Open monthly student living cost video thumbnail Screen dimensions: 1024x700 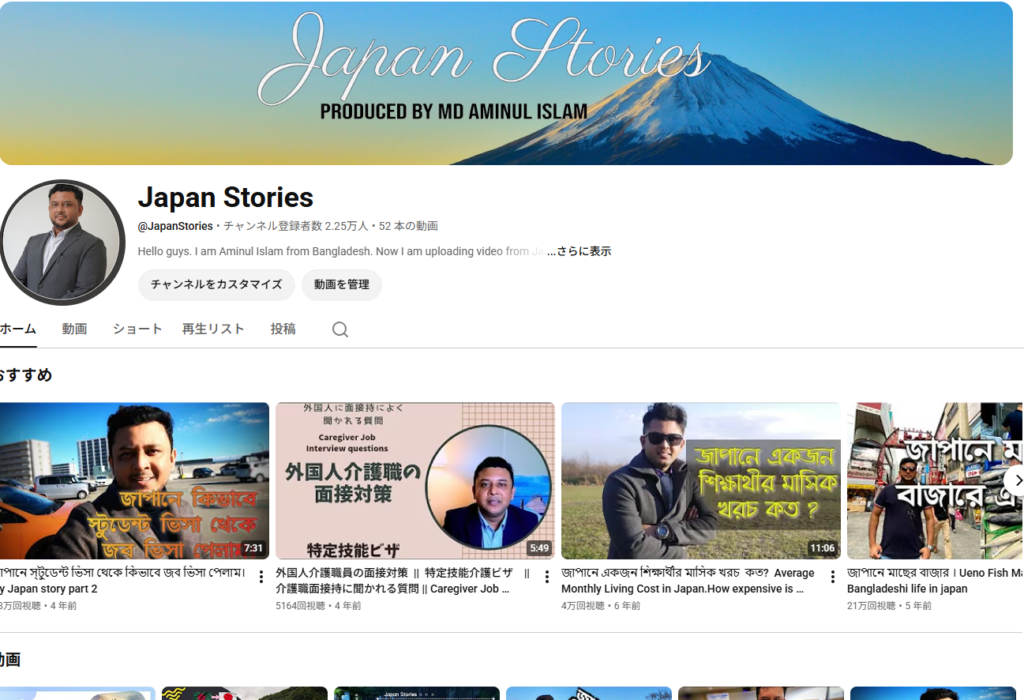tap(701, 481)
